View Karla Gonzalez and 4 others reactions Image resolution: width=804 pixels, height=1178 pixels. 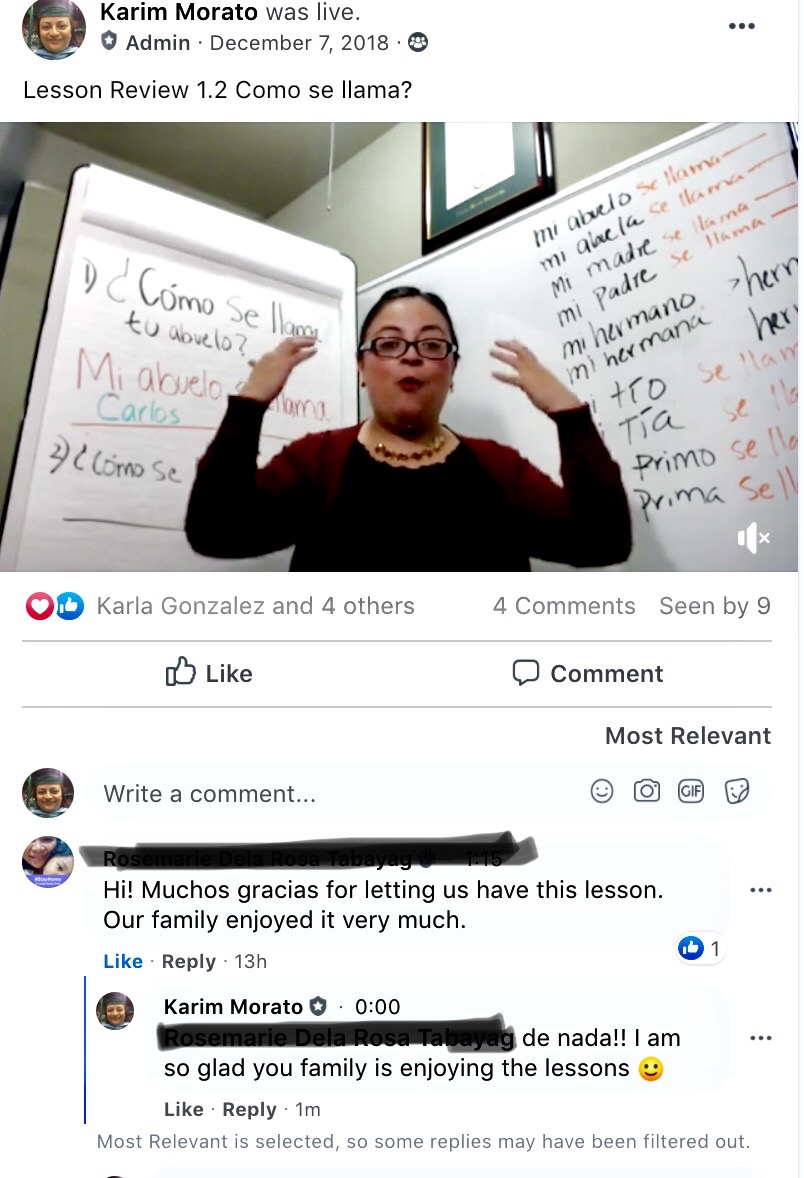[x=255, y=606]
